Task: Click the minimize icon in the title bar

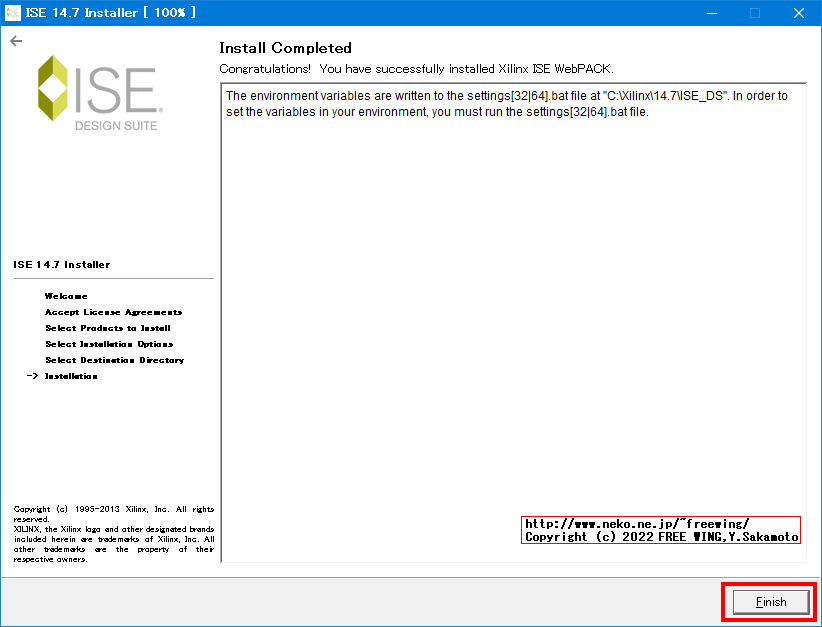Action: click(712, 12)
